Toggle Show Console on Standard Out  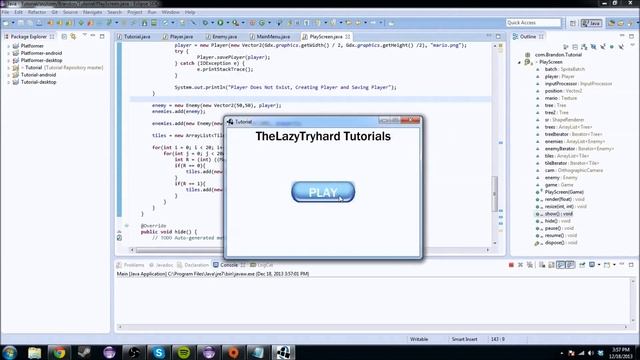coord(561,265)
